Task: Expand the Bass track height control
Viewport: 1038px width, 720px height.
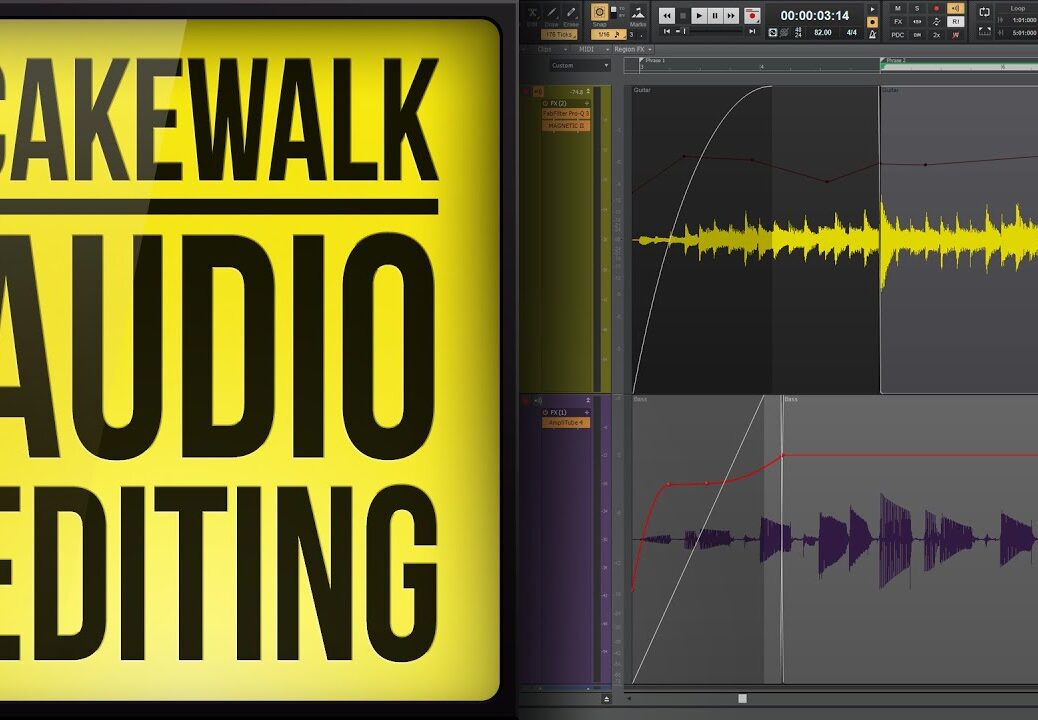Action: (x=588, y=400)
